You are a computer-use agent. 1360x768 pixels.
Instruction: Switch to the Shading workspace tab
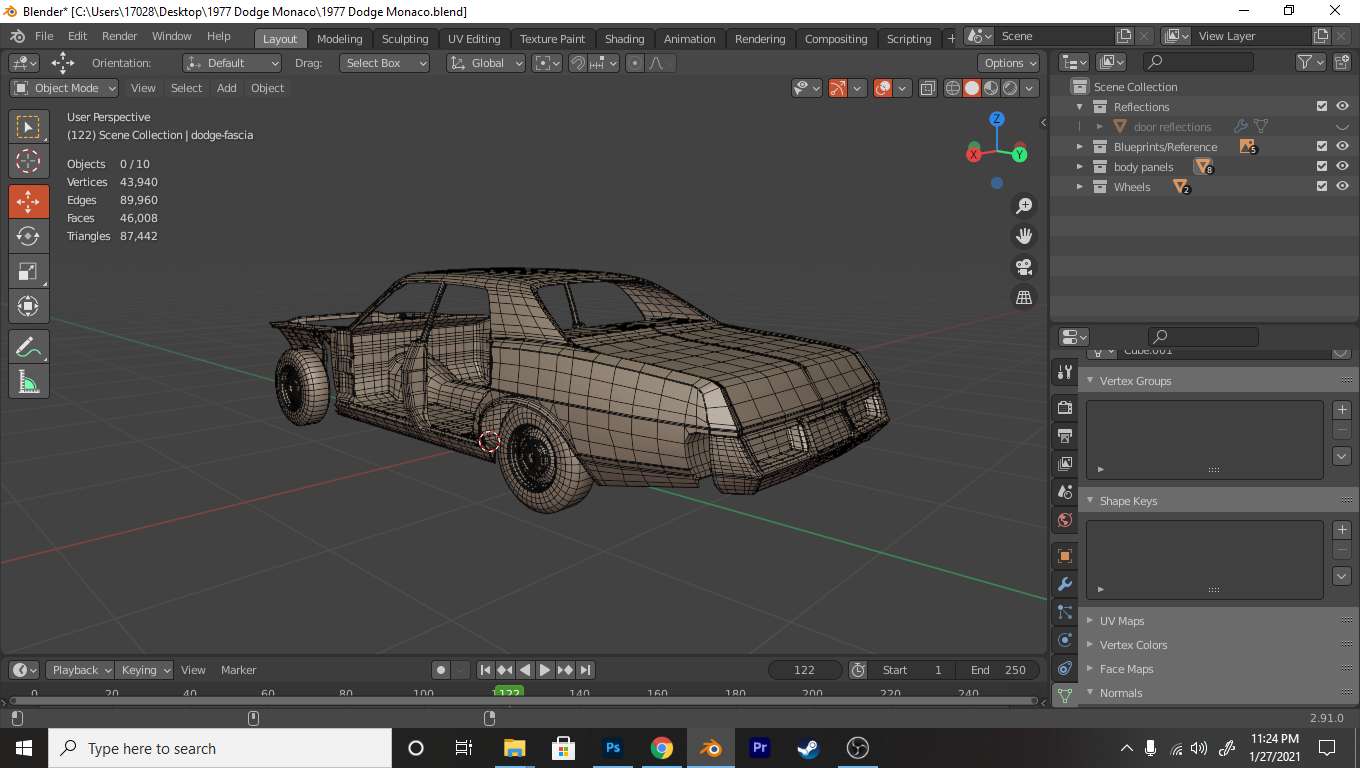(x=624, y=39)
